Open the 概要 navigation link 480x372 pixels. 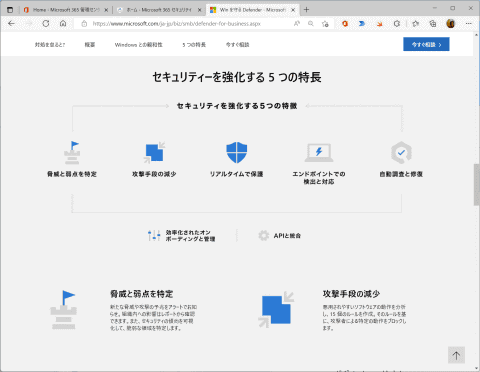click(x=90, y=45)
